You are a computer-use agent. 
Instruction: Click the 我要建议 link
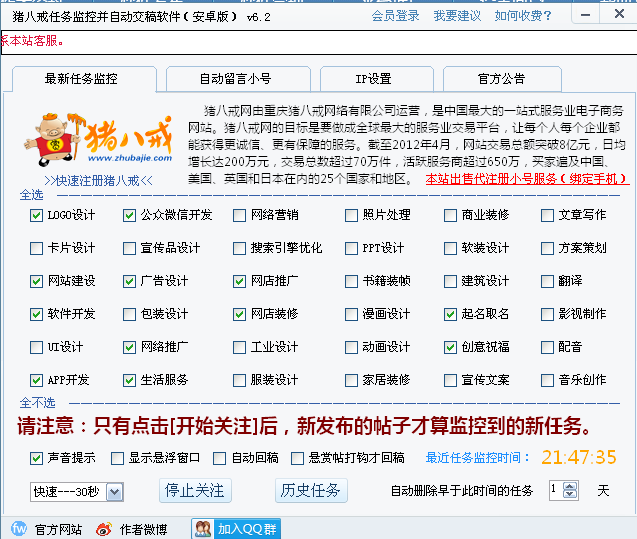click(457, 16)
